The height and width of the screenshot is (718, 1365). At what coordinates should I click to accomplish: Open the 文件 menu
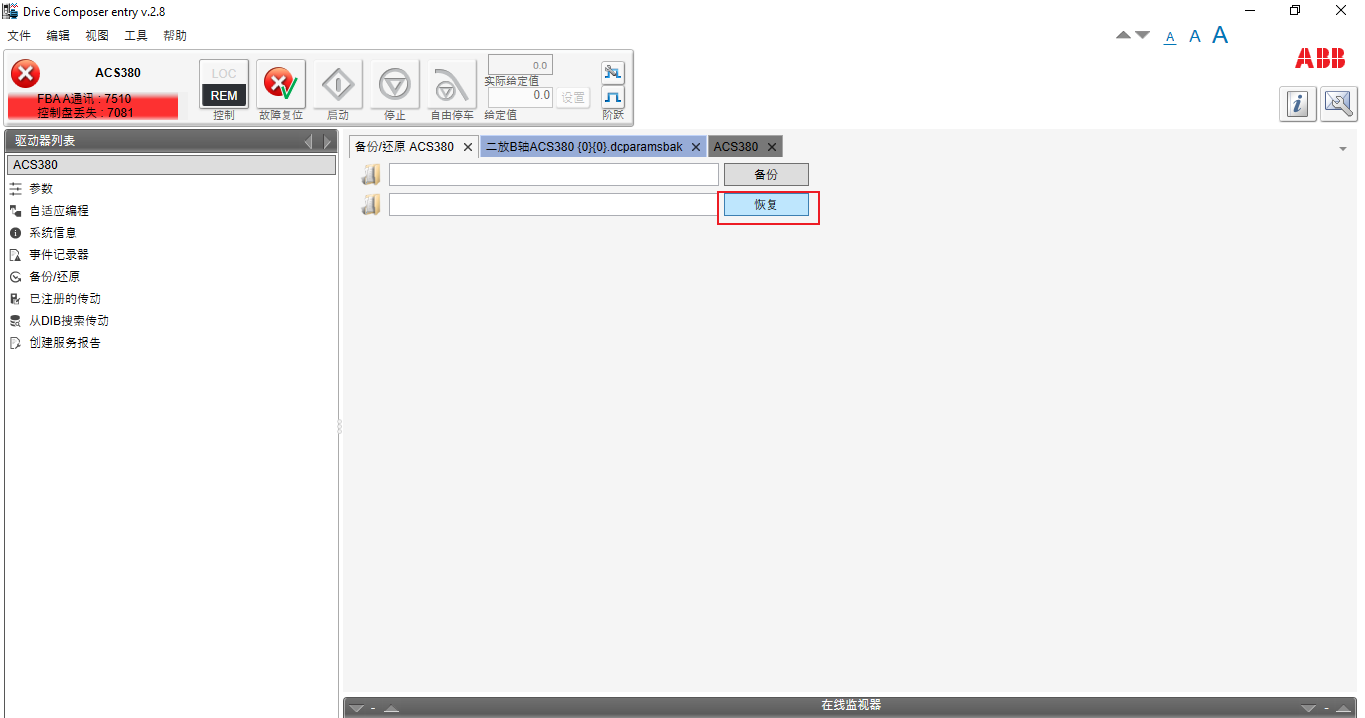coord(19,35)
